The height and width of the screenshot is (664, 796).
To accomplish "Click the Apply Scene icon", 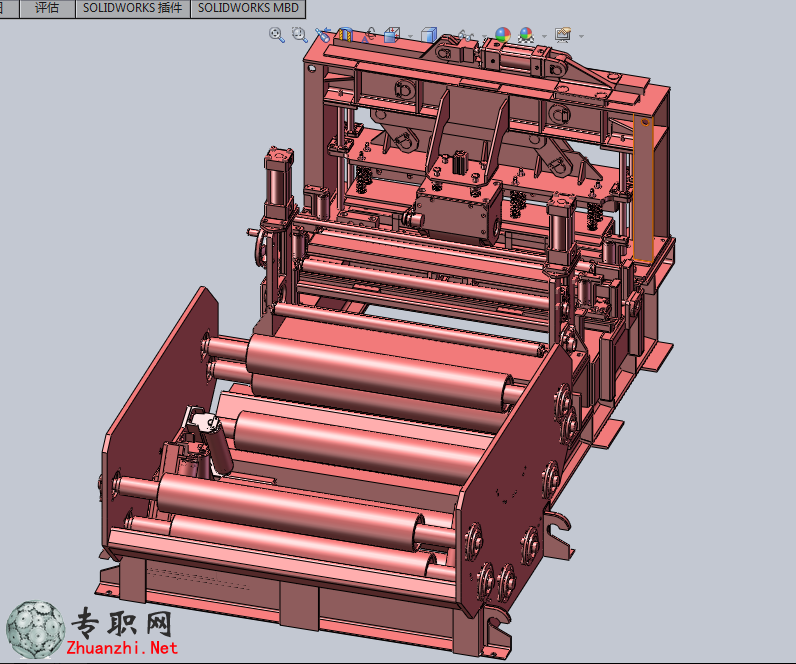I will (x=526, y=35).
